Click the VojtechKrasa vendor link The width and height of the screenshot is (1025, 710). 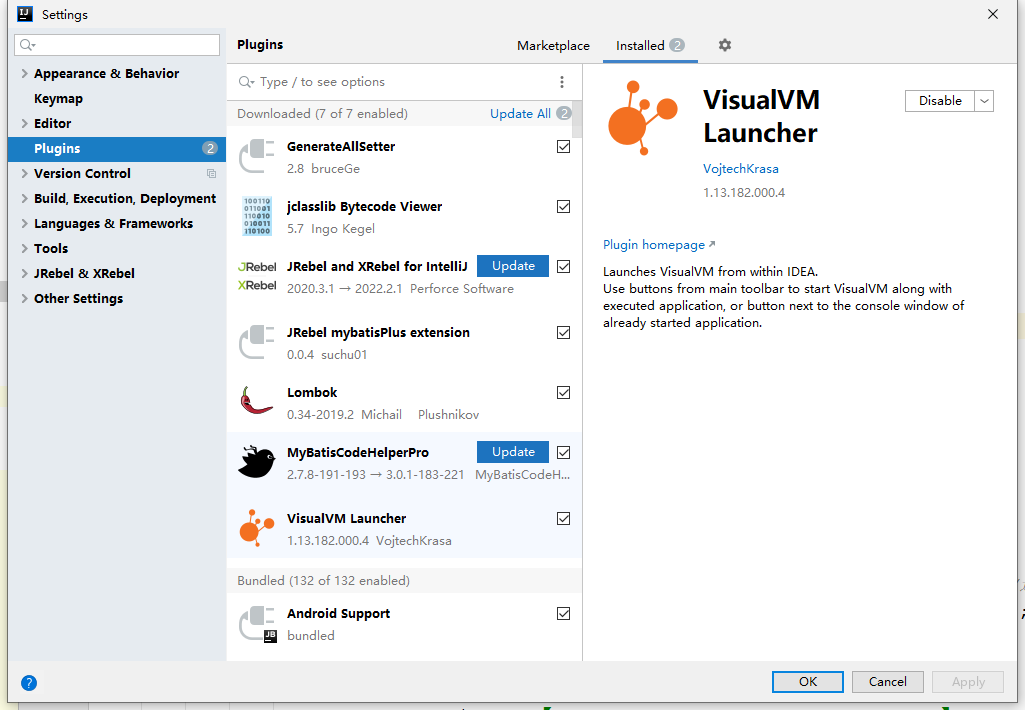741,169
